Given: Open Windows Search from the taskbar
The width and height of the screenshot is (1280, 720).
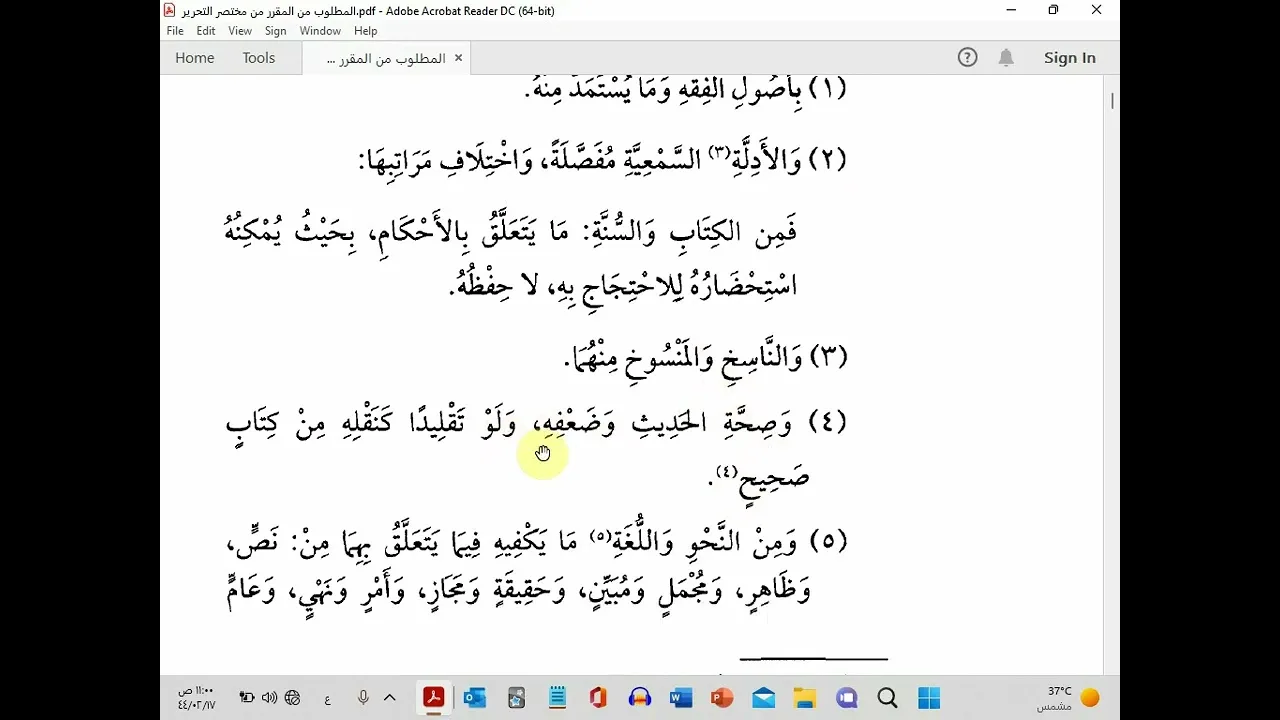Looking at the screenshot, I should [x=887, y=697].
